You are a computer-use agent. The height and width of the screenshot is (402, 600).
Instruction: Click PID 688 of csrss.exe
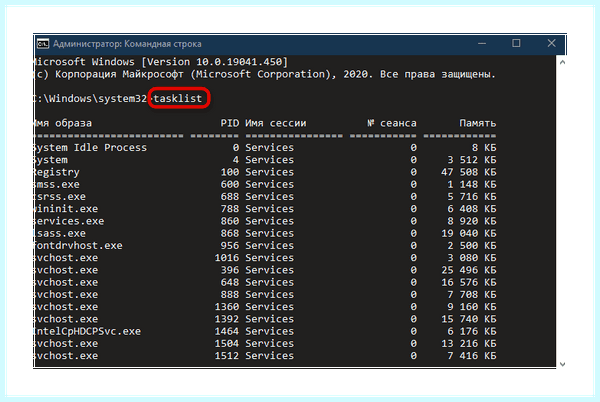point(230,197)
